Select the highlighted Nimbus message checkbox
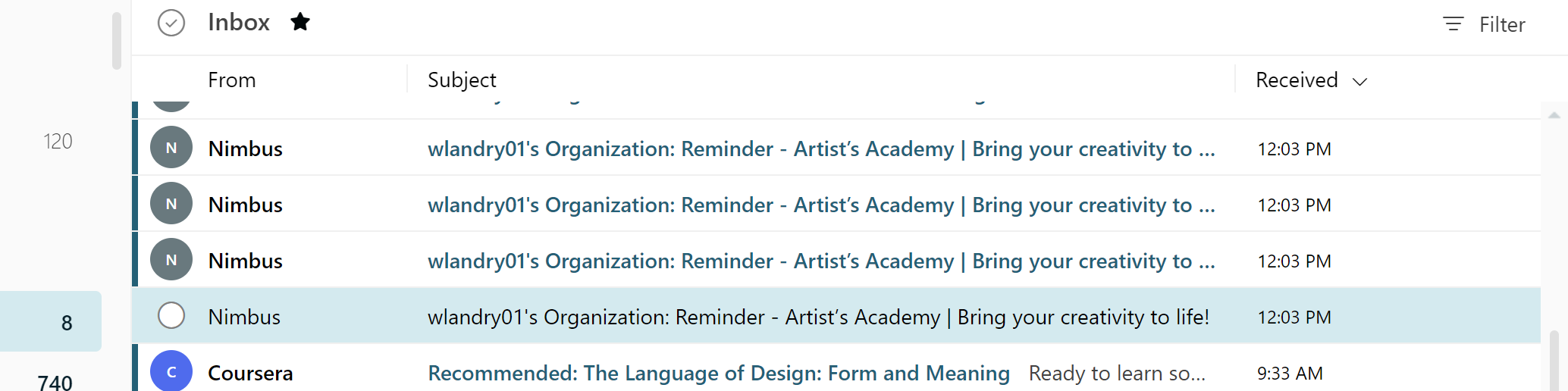 pyautogui.click(x=171, y=315)
